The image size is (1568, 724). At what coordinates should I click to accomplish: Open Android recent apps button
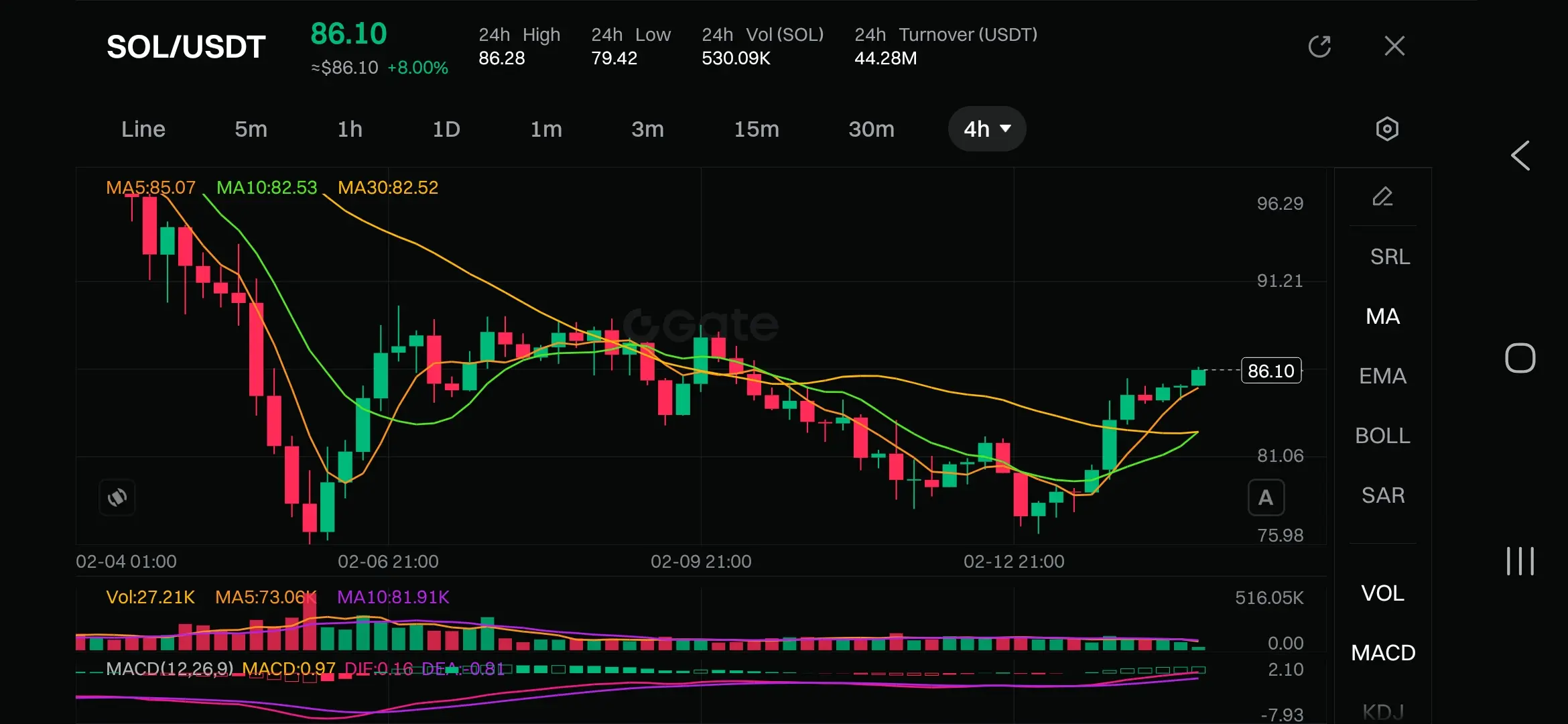pyautogui.click(x=1520, y=561)
